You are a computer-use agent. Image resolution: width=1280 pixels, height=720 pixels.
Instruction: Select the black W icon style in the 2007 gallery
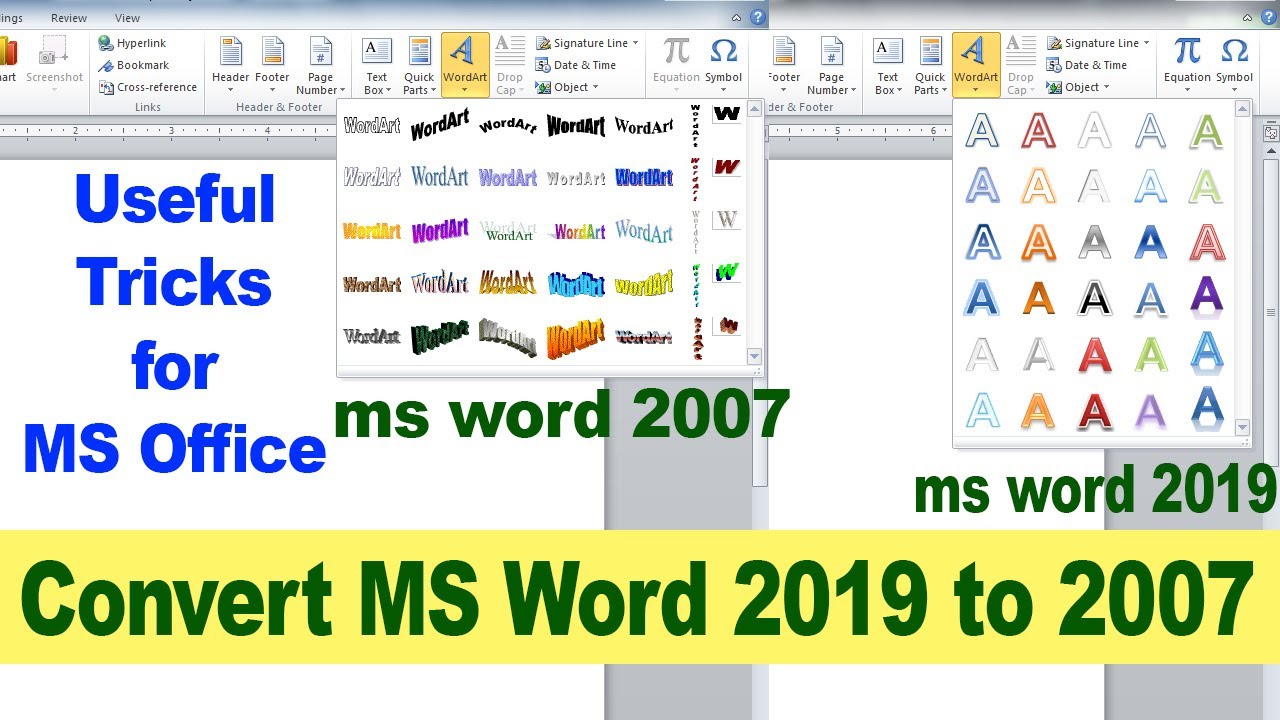(x=726, y=114)
